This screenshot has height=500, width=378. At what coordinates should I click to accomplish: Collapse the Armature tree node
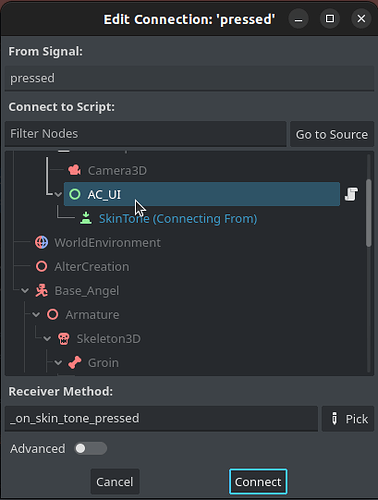point(36,315)
